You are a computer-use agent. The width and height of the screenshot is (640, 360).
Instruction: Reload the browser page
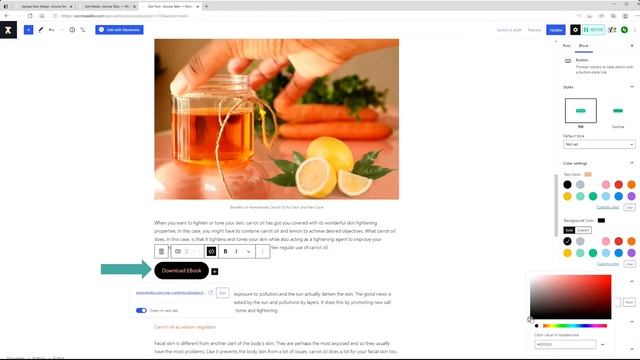click(30, 16)
